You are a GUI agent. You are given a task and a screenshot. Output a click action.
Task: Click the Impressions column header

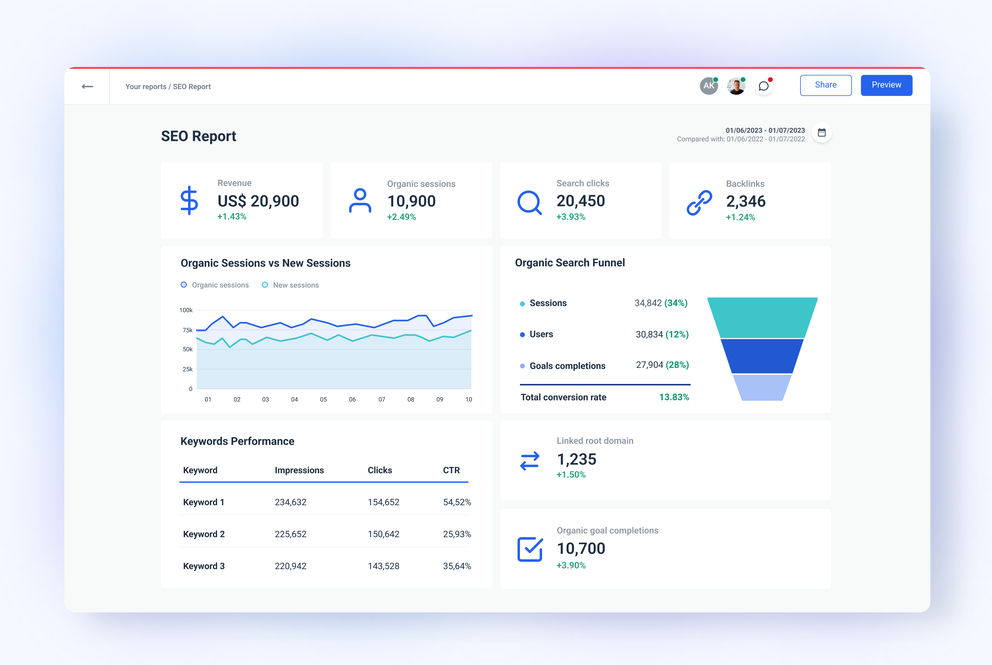[299, 470]
